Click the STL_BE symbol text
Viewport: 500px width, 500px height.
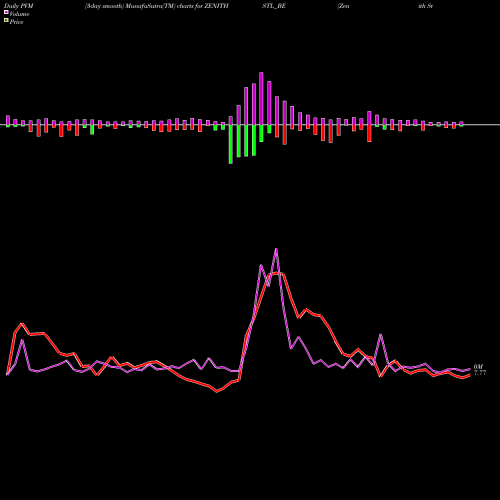(274, 6)
